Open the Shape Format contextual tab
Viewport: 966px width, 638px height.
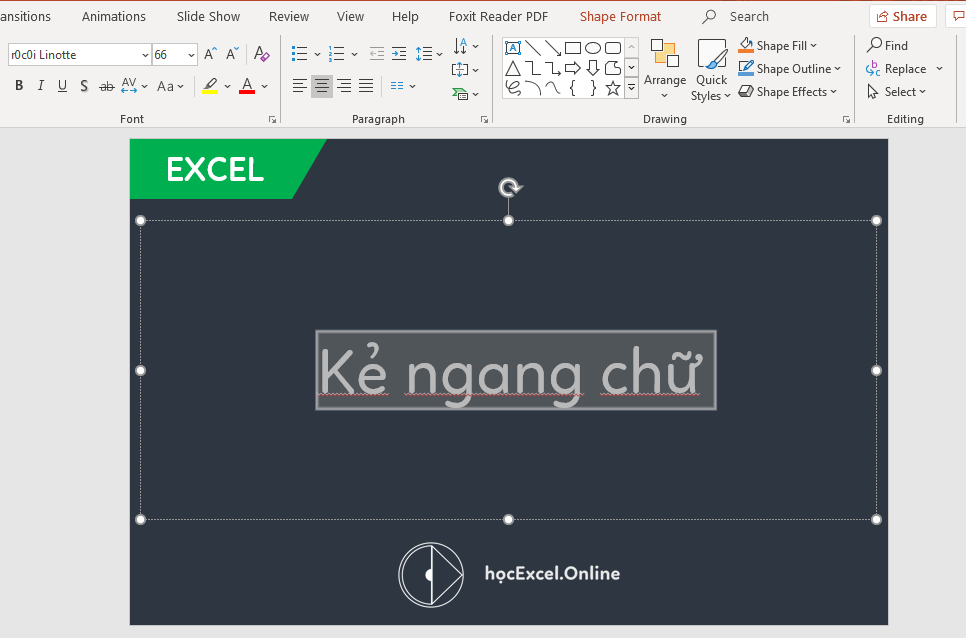click(x=620, y=16)
